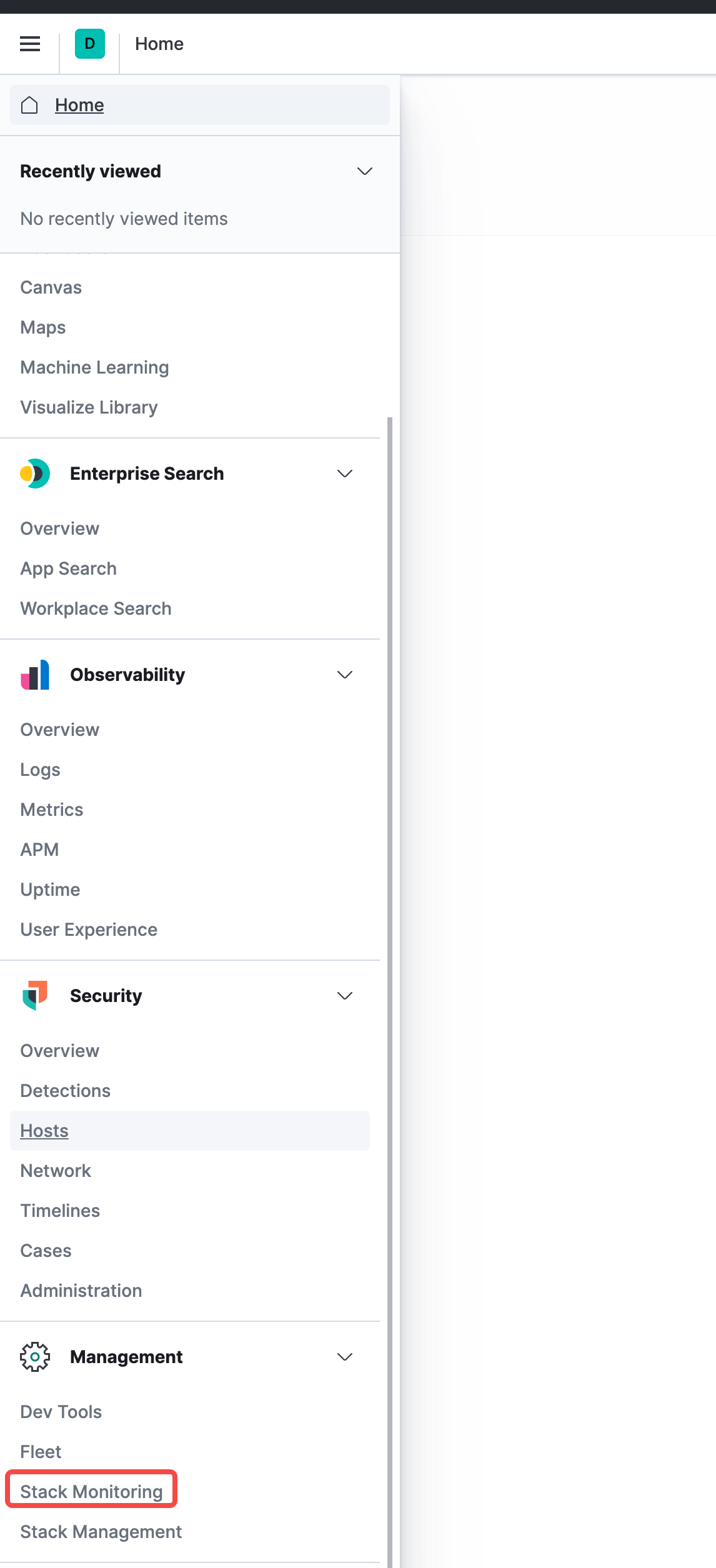Click the navigation panel scrollbar
The width and height of the screenshot is (716, 1568).
pyautogui.click(x=390, y=937)
